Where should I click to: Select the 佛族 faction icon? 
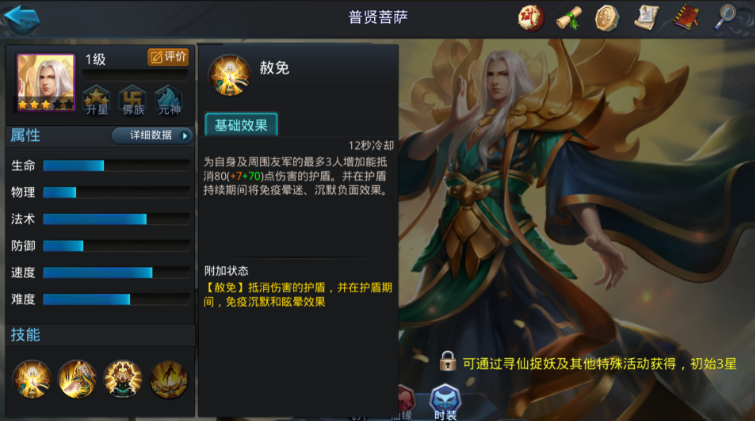[x=133, y=101]
